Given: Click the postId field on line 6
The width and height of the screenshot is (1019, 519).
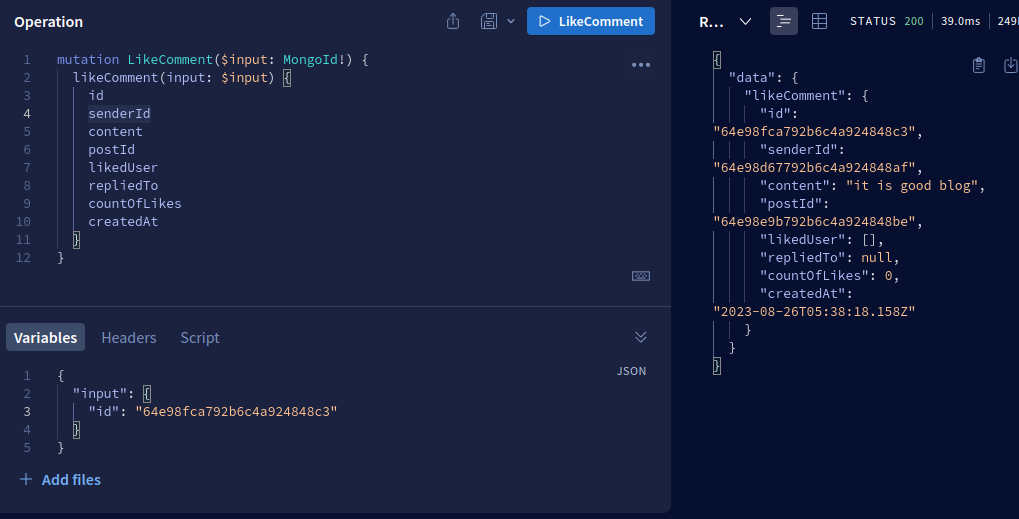Looking at the screenshot, I should (112, 149).
